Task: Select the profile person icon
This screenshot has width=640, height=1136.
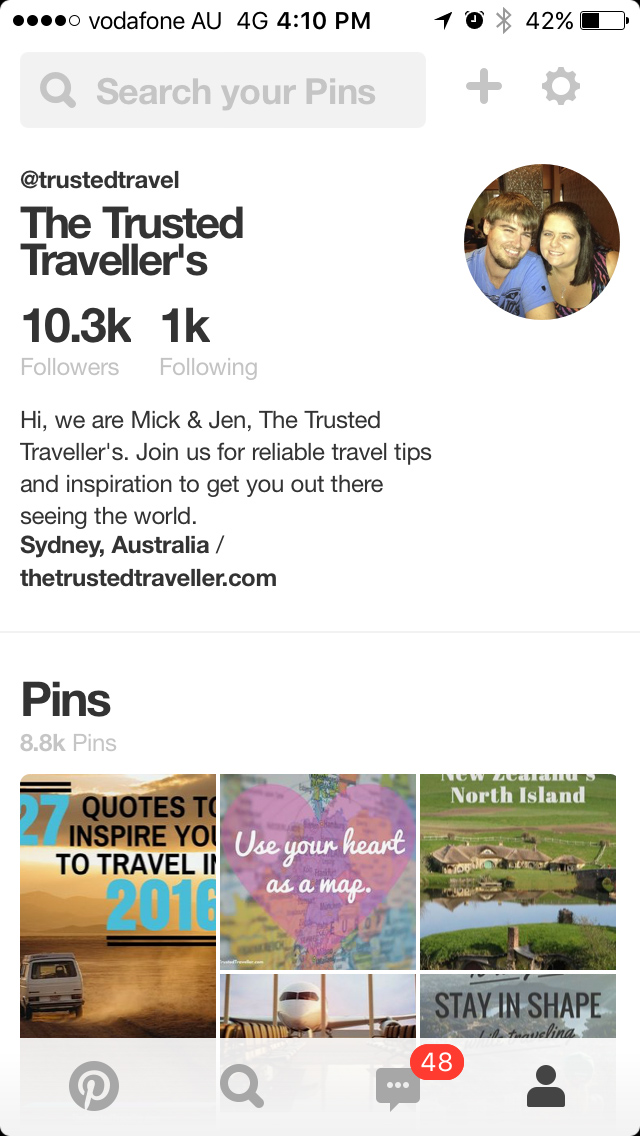Action: 546,1086
